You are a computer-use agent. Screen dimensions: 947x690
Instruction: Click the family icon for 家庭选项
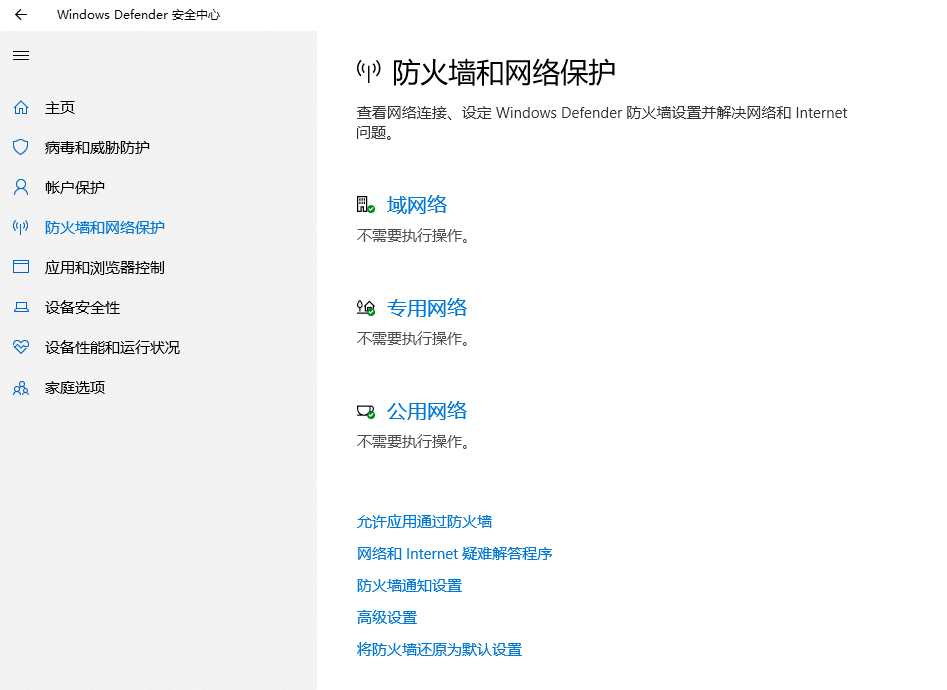pos(21,387)
